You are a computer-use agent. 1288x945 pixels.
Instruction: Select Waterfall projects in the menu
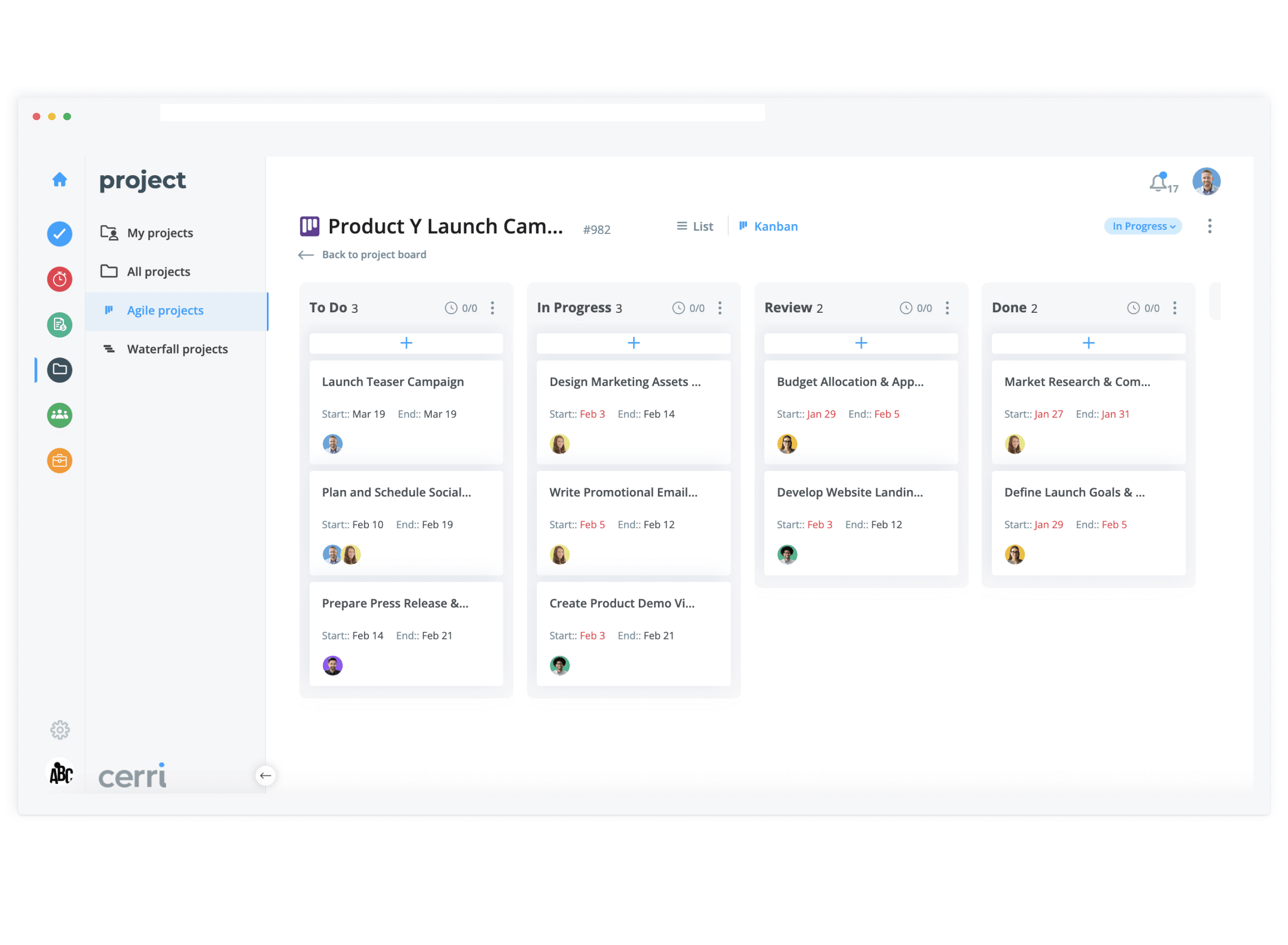coord(177,349)
